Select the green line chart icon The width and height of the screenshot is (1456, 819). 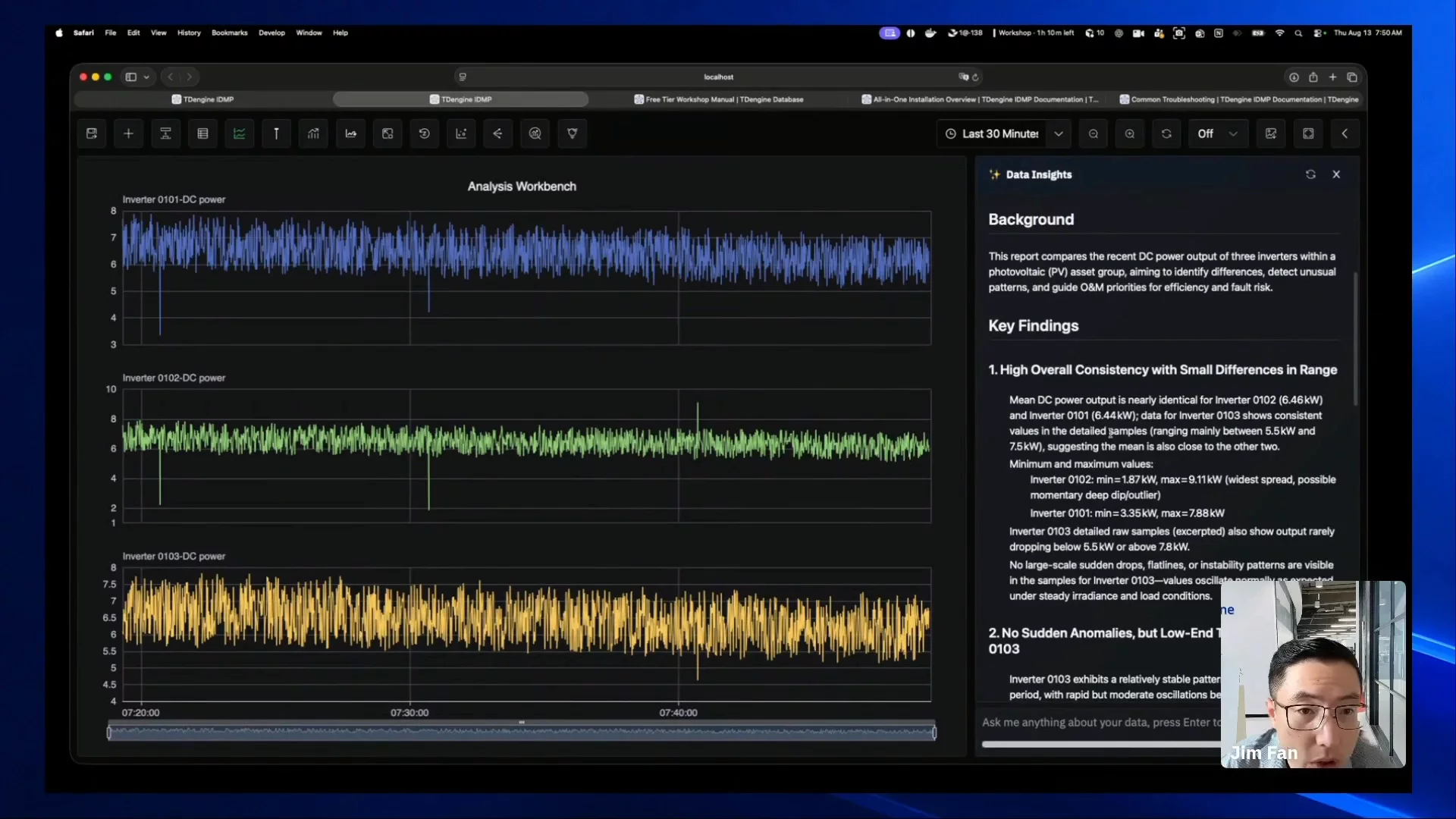coord(240,133)
